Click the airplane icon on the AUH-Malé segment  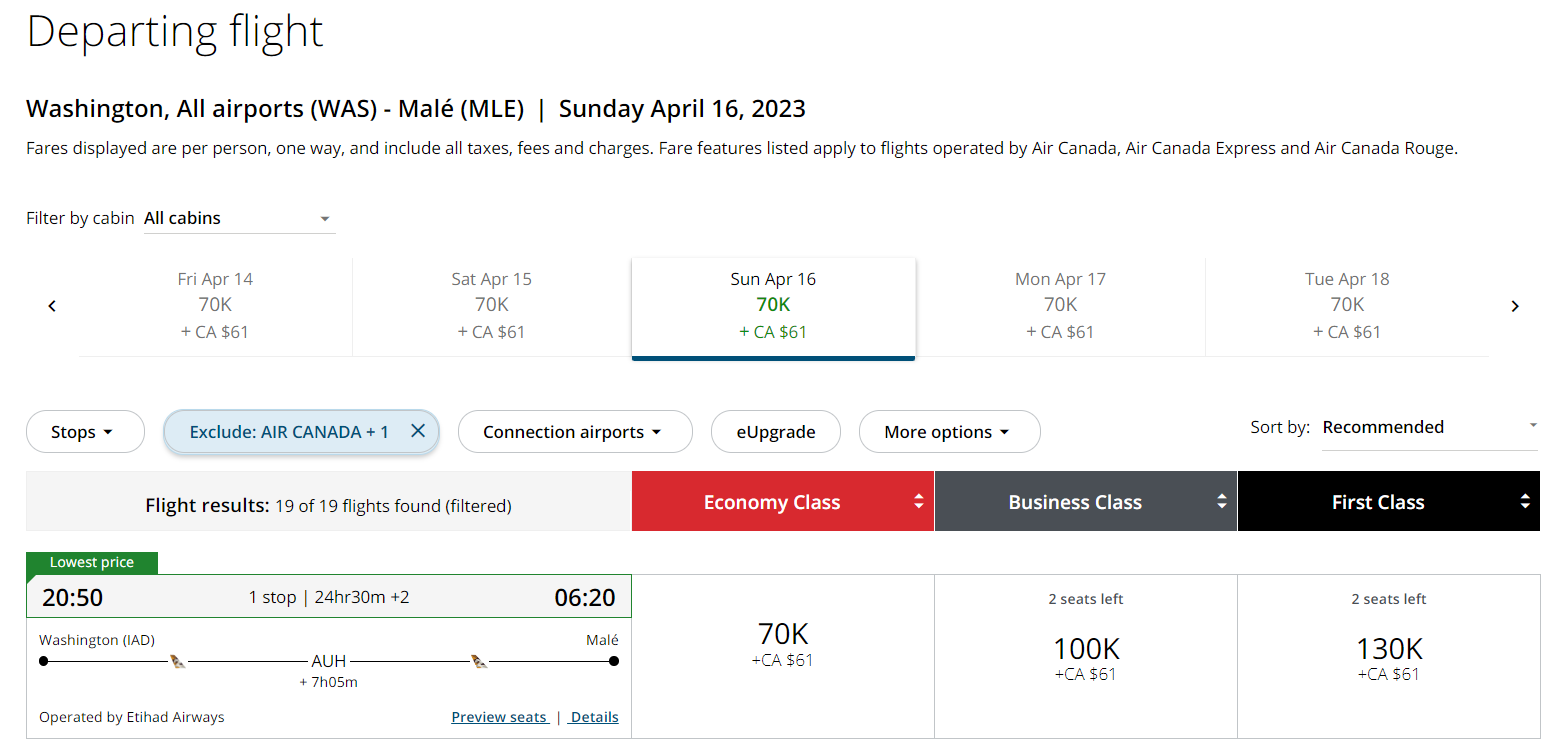click(x=478, y=660)
